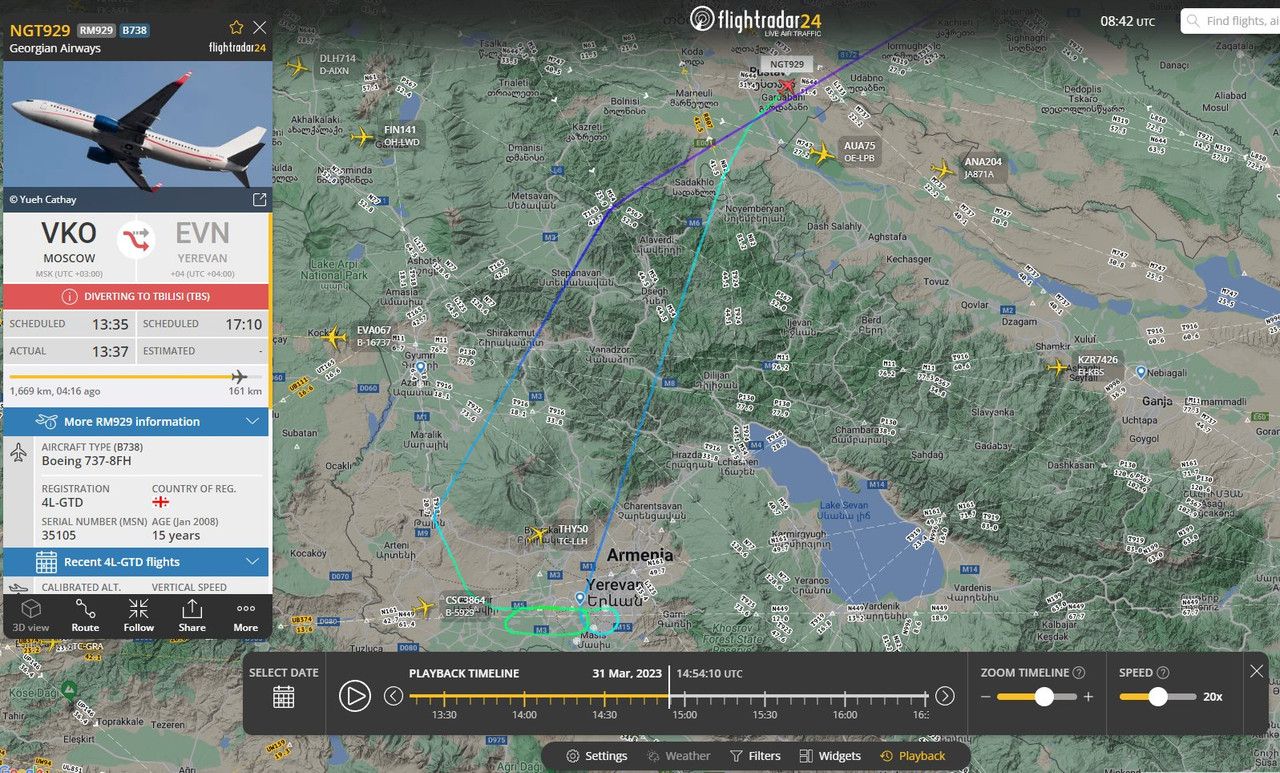
Task: Open map Settings
Action: 596,756
